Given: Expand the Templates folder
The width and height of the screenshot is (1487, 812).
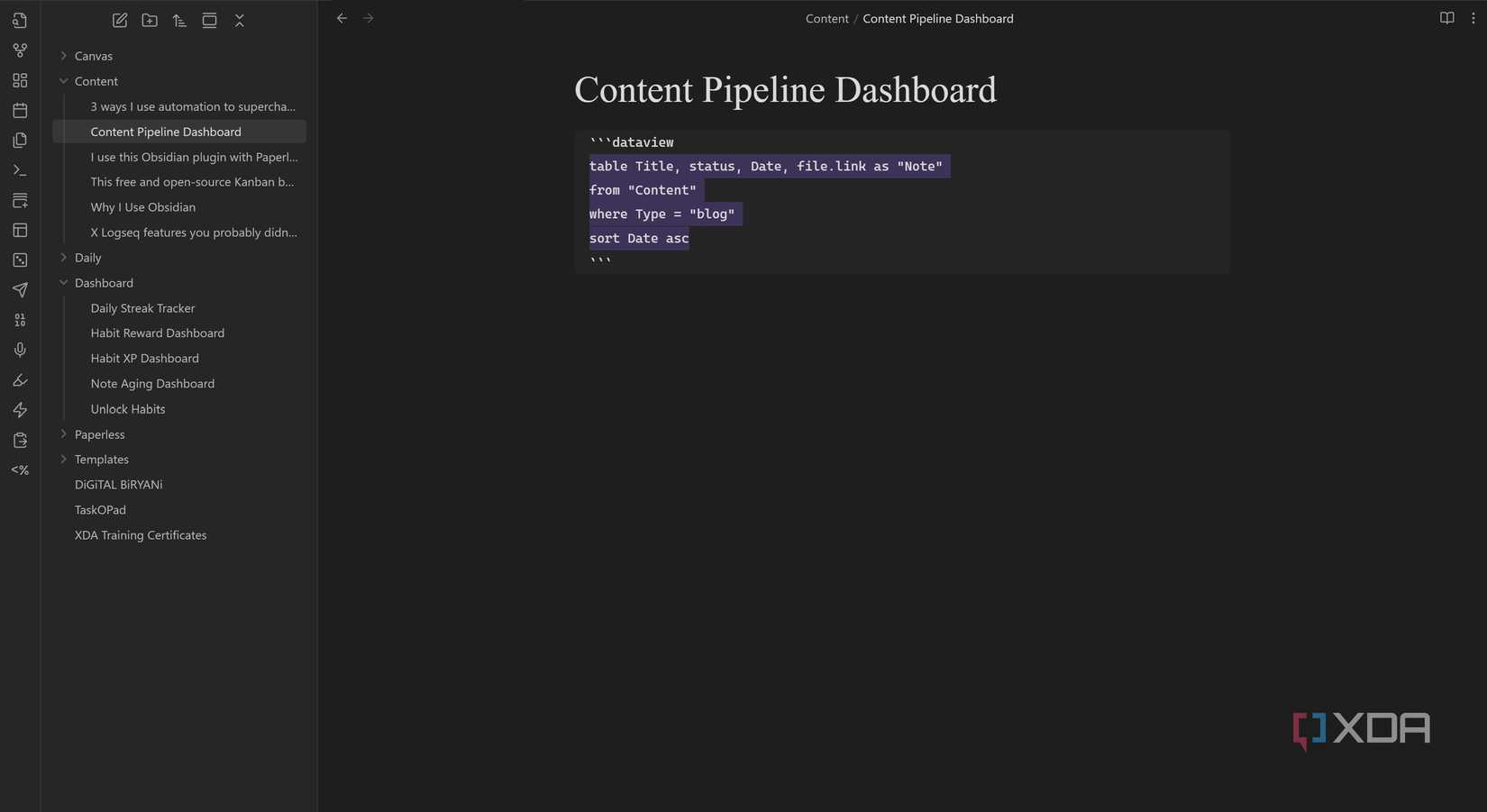Looking at the screenshot, I should point(64,460).
